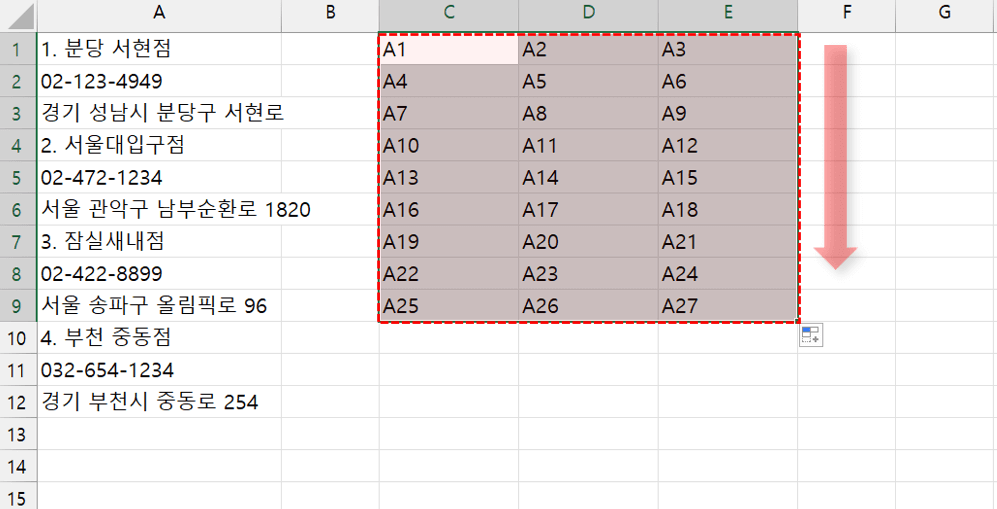Select column A header
Screen dimensions: 997x509
pyautogui.click(x=158, y=13)
